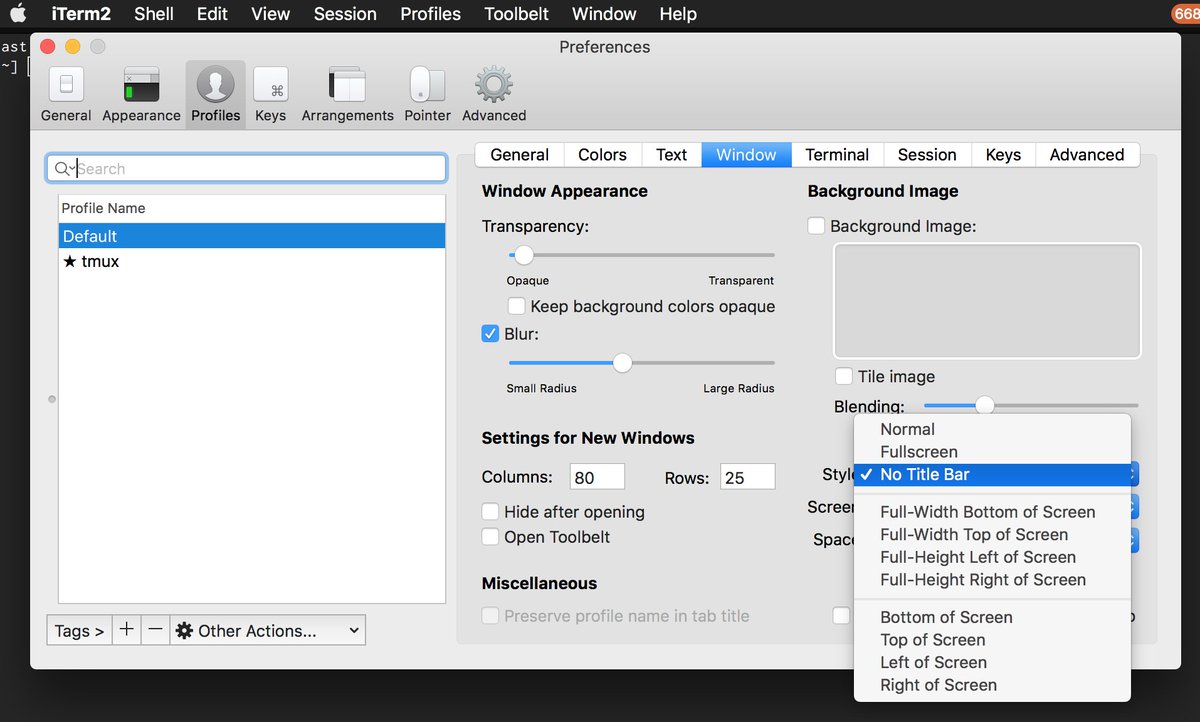Toggle Keep background colors opaque checkbox
The image size is (1200, 722).
click(x=517, y=306)
